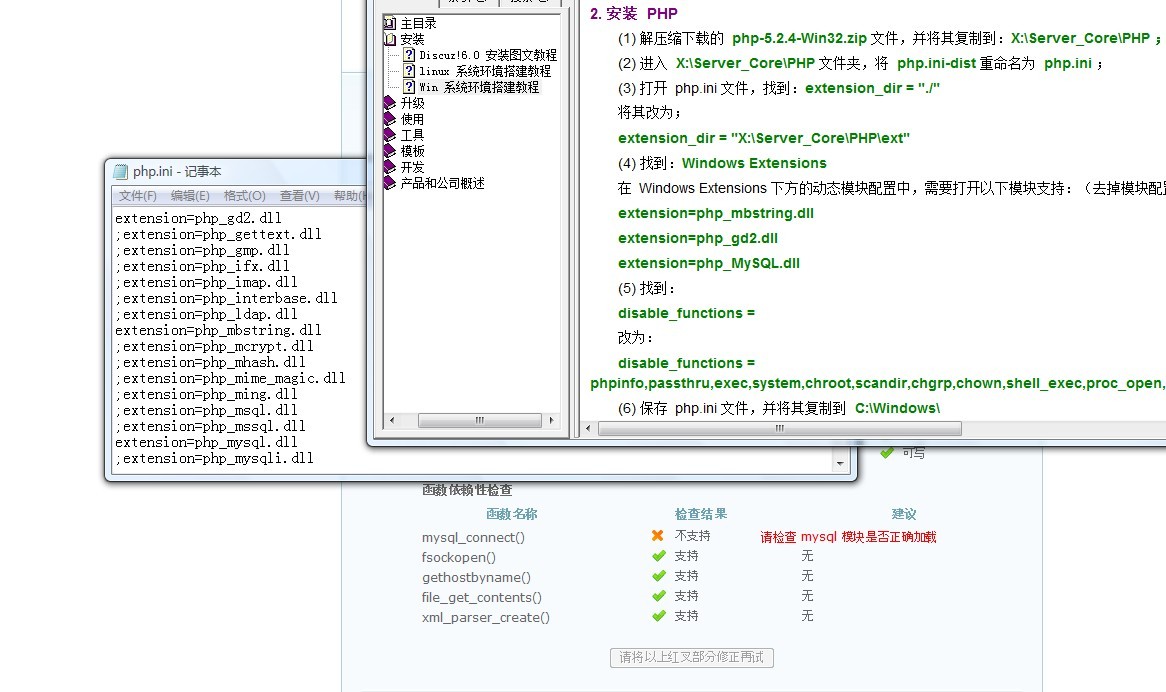Image resolution: width=1166 pixels, height=692 pixels.
Task: Click the purple book icon beside 工具
Action: click(390, 135)
